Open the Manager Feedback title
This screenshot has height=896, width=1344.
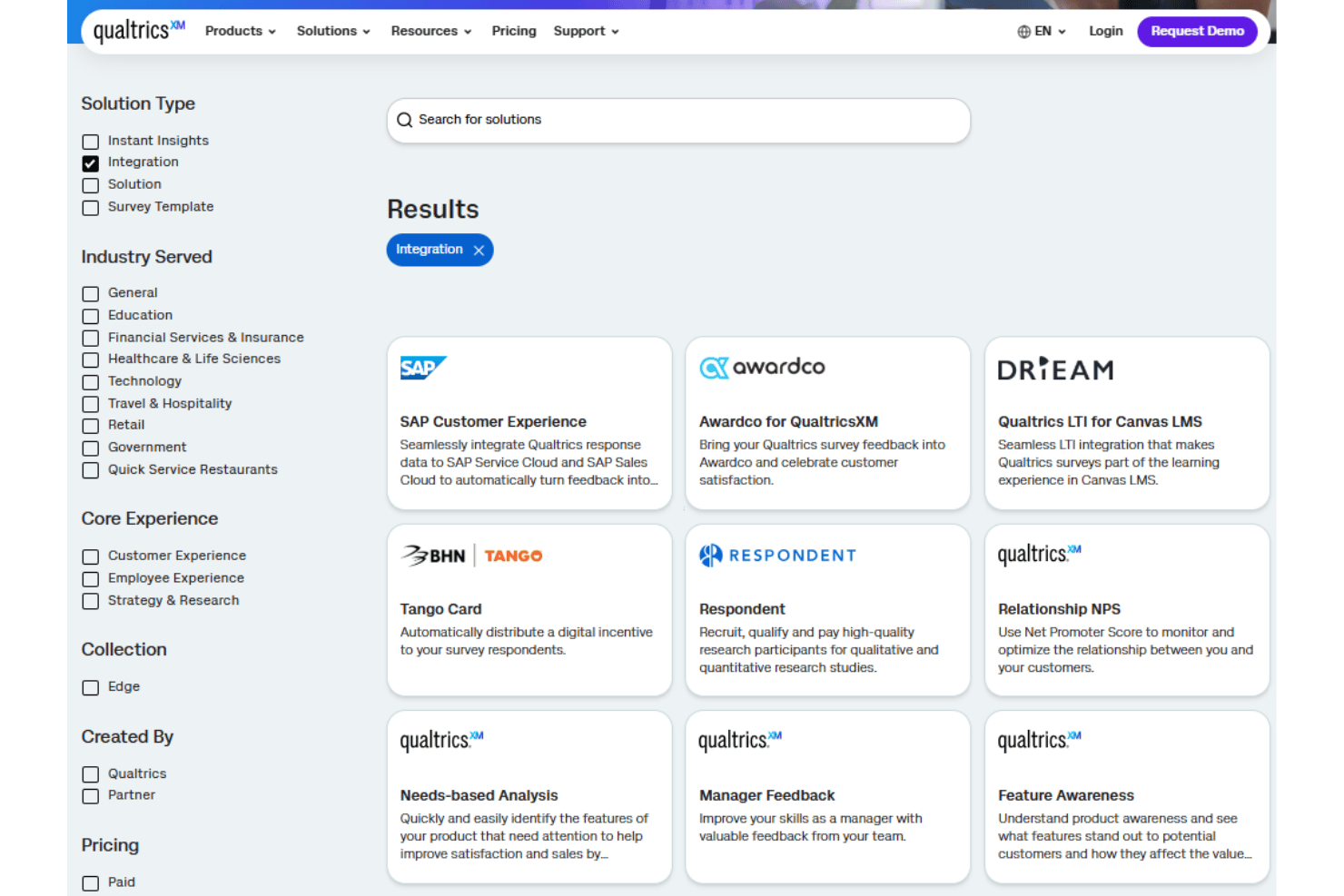[x=766, y=795]
